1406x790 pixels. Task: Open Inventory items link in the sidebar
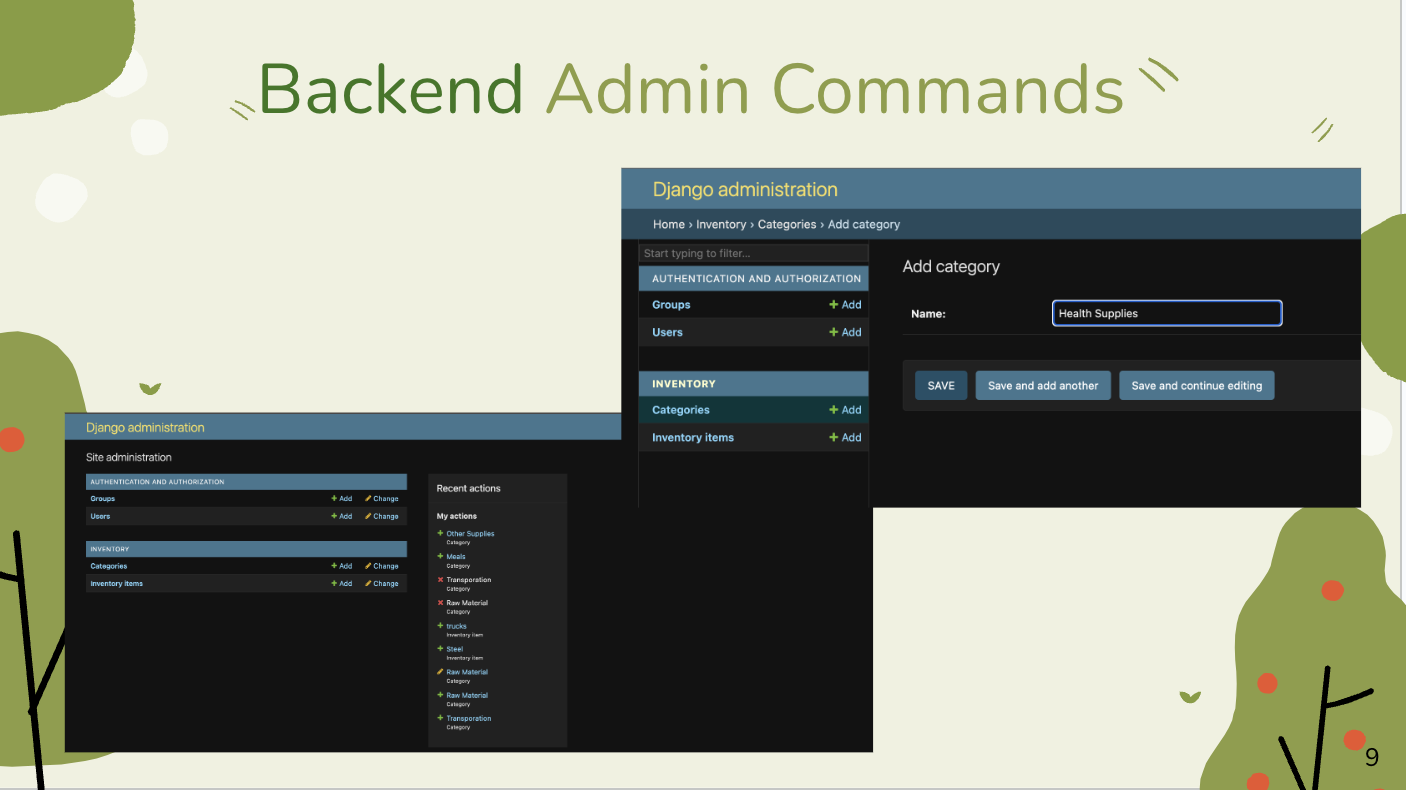pos(693,437)
